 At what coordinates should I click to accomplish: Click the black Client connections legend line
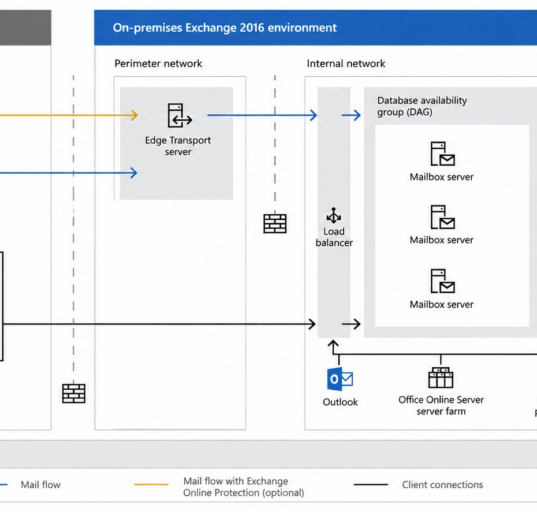(371, 485)
